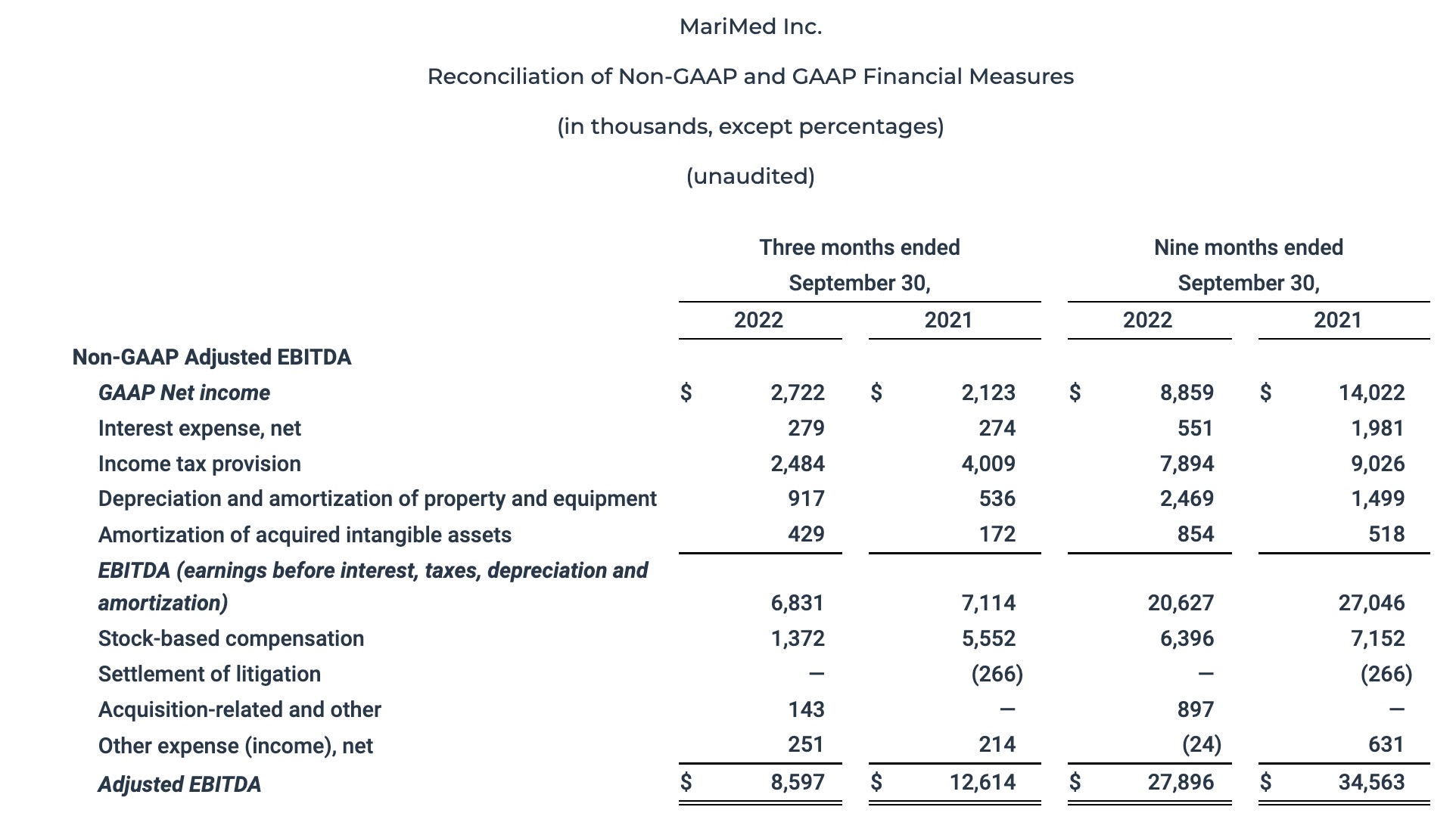The height and width of the screenshot is (838, 1456).
Task: Click the MariMed Inc. title text
Action: 750,27
